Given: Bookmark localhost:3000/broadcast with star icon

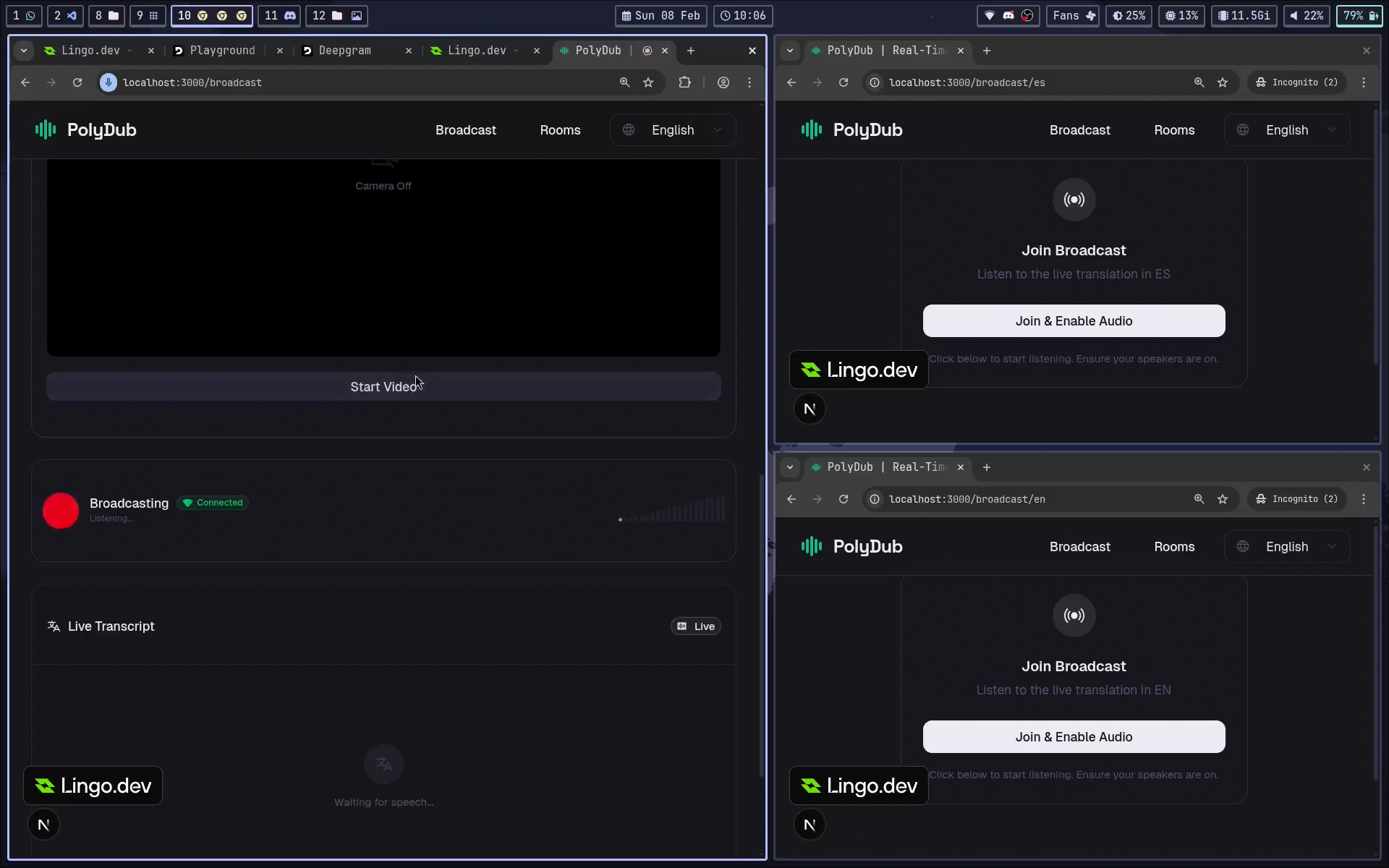Looking at the screenshot, I should pos(648,82).
